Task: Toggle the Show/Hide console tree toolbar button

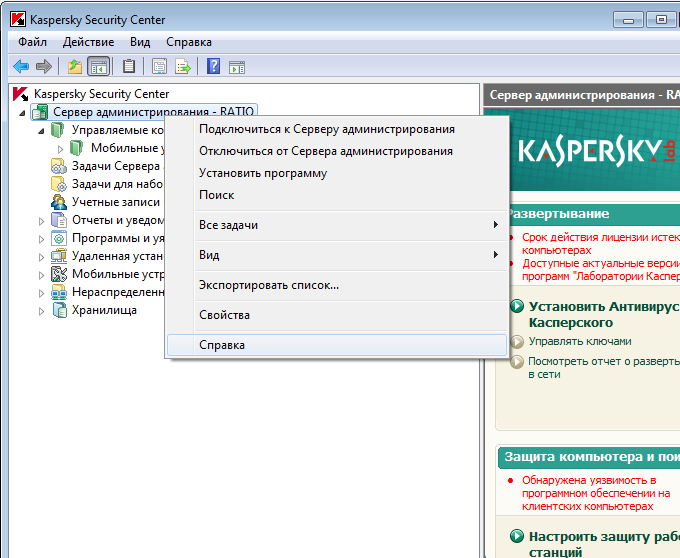Action: tap(98, 67)
